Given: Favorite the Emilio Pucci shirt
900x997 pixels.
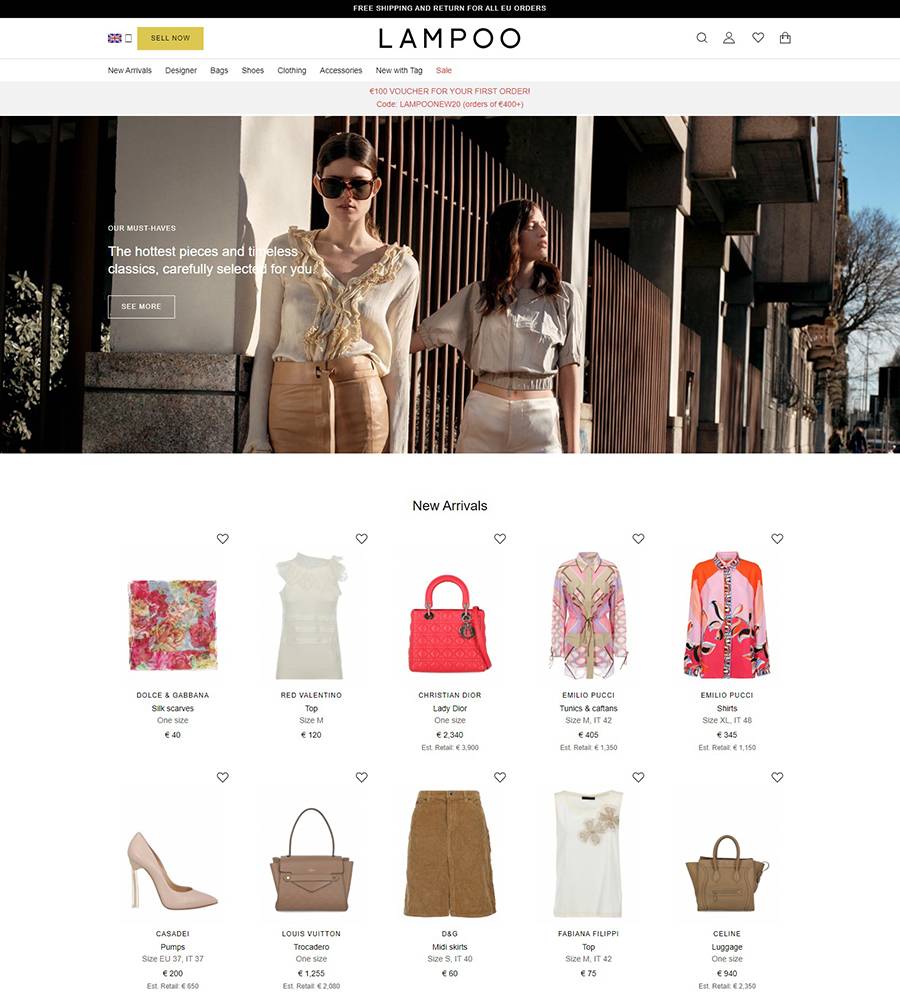Looking at the screenshot, I should 777,539.
